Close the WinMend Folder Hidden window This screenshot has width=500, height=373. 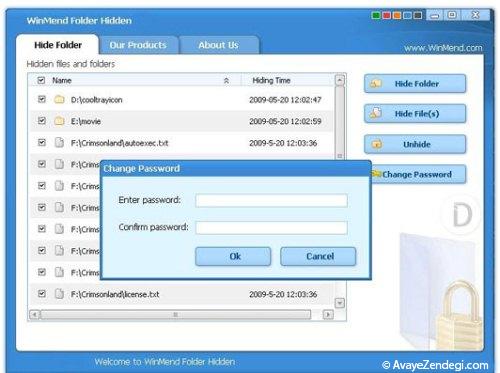click(476, 15)
